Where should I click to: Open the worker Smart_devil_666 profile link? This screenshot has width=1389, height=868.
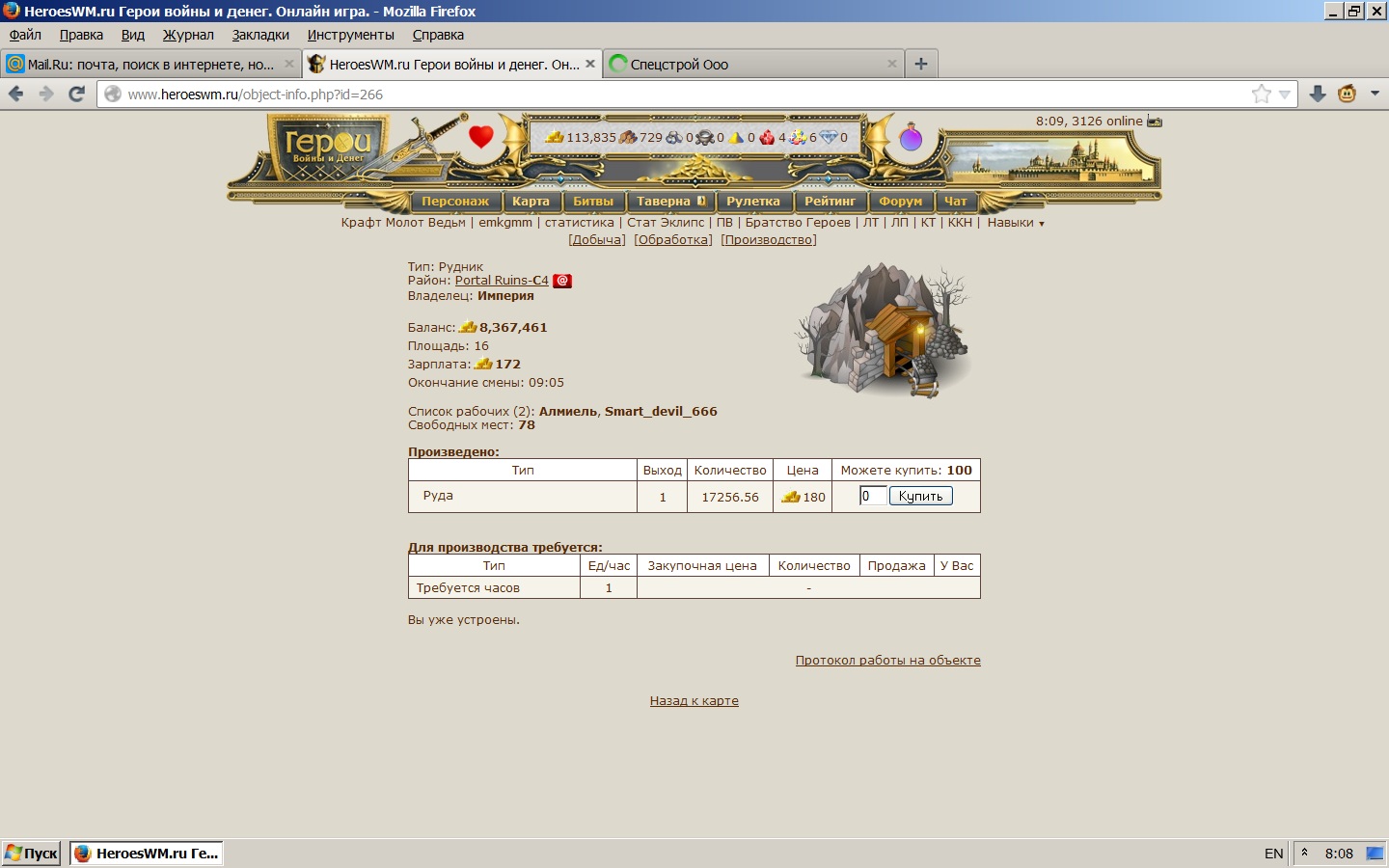click(x=661, y=412)
